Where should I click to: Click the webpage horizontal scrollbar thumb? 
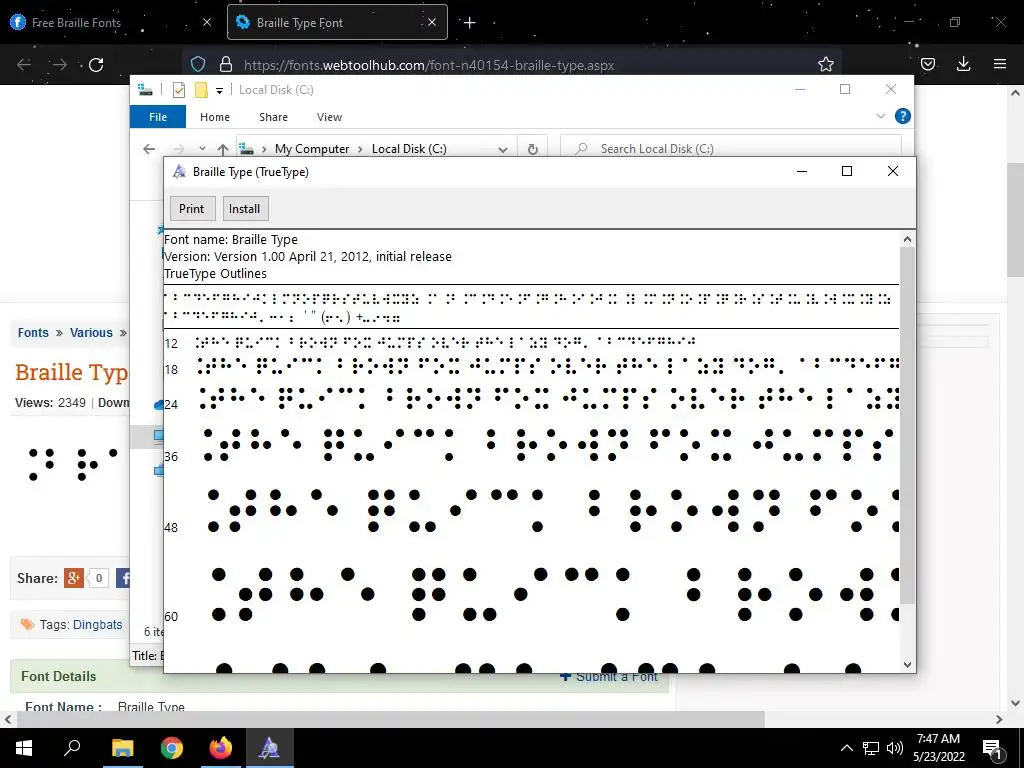391,720
